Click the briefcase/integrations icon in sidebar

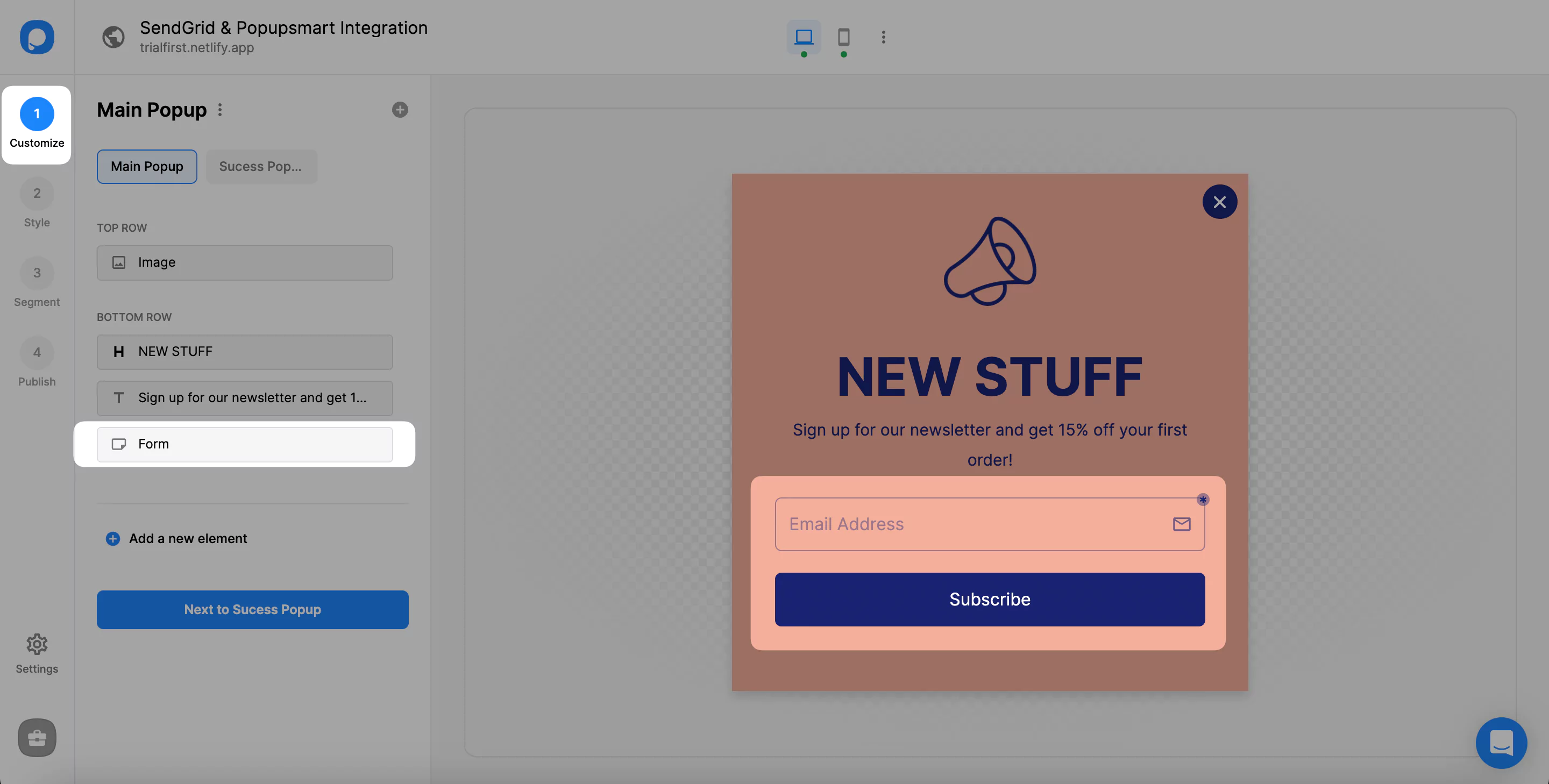[37, 737]
